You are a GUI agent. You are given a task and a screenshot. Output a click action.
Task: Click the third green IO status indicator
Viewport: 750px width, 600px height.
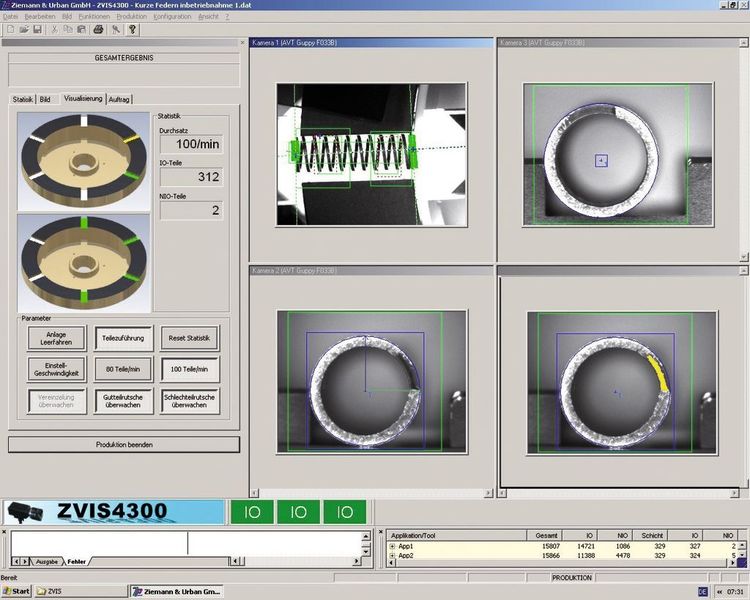pyautogui.click(x=345, y=512)
